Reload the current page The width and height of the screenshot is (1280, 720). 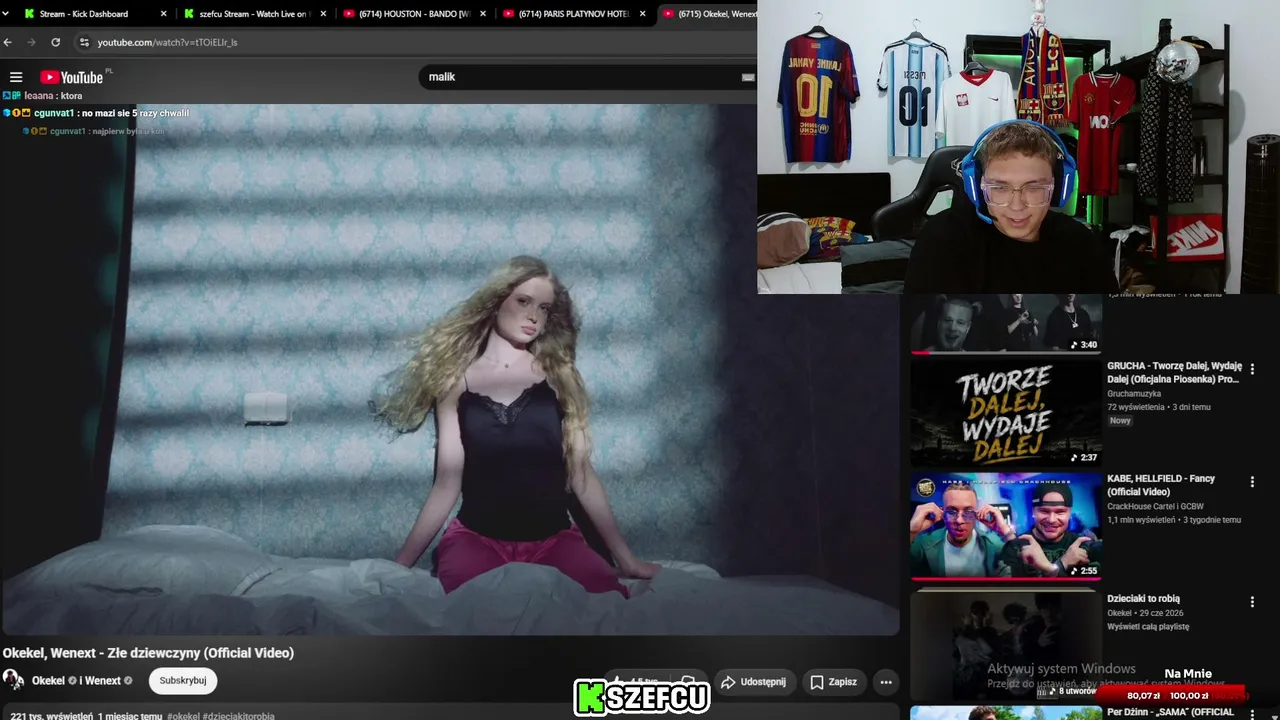(55, 42)
